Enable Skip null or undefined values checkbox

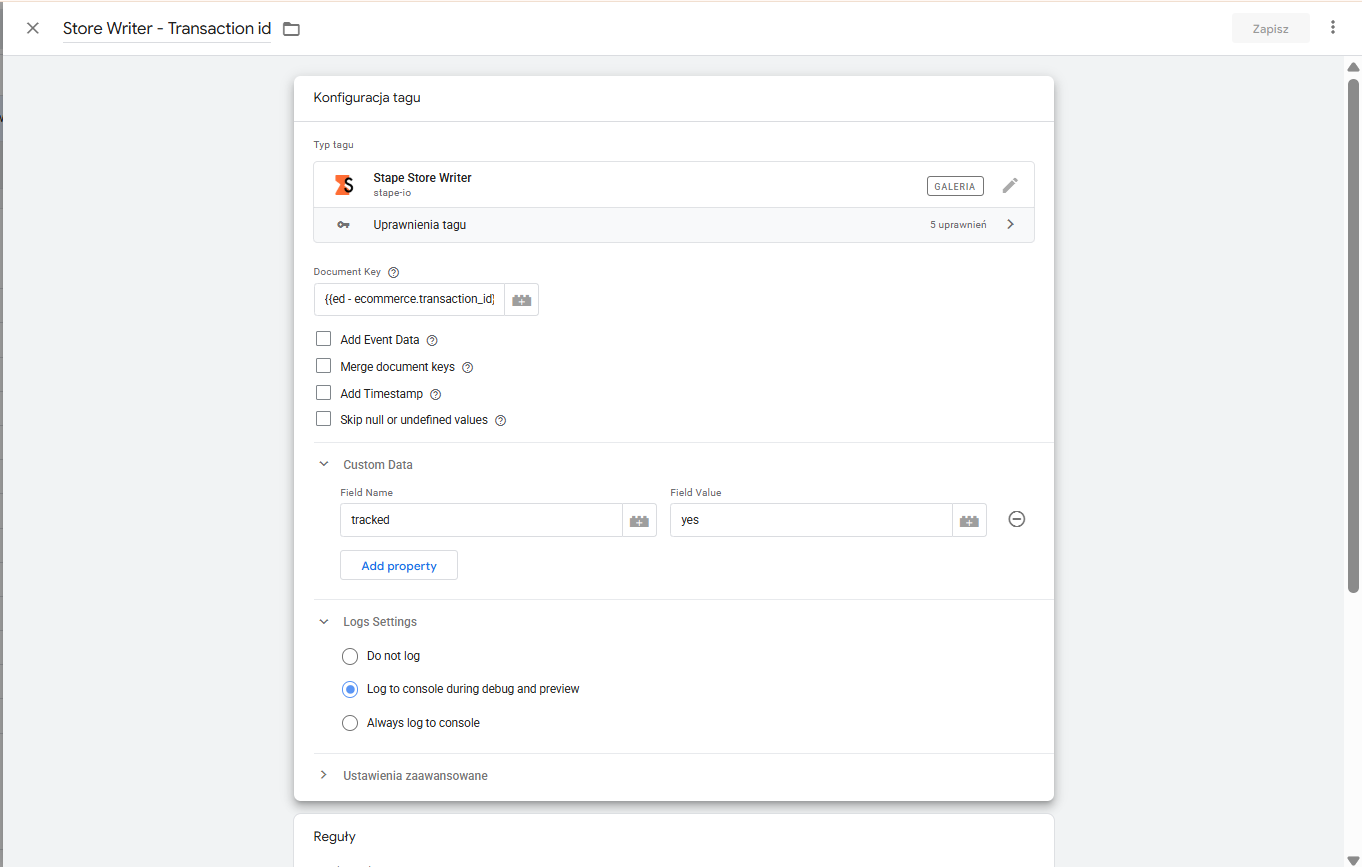point(323,420)
